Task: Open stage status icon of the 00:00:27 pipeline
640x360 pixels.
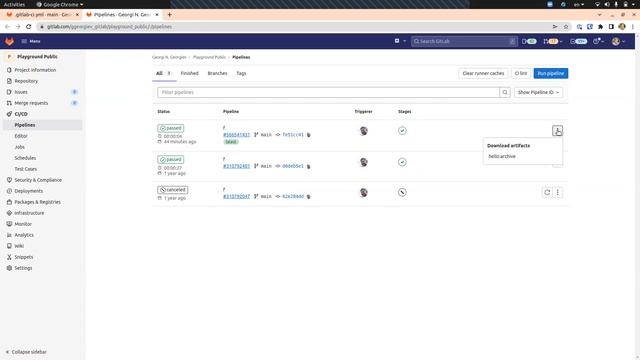Action: [x=402, y=162]
